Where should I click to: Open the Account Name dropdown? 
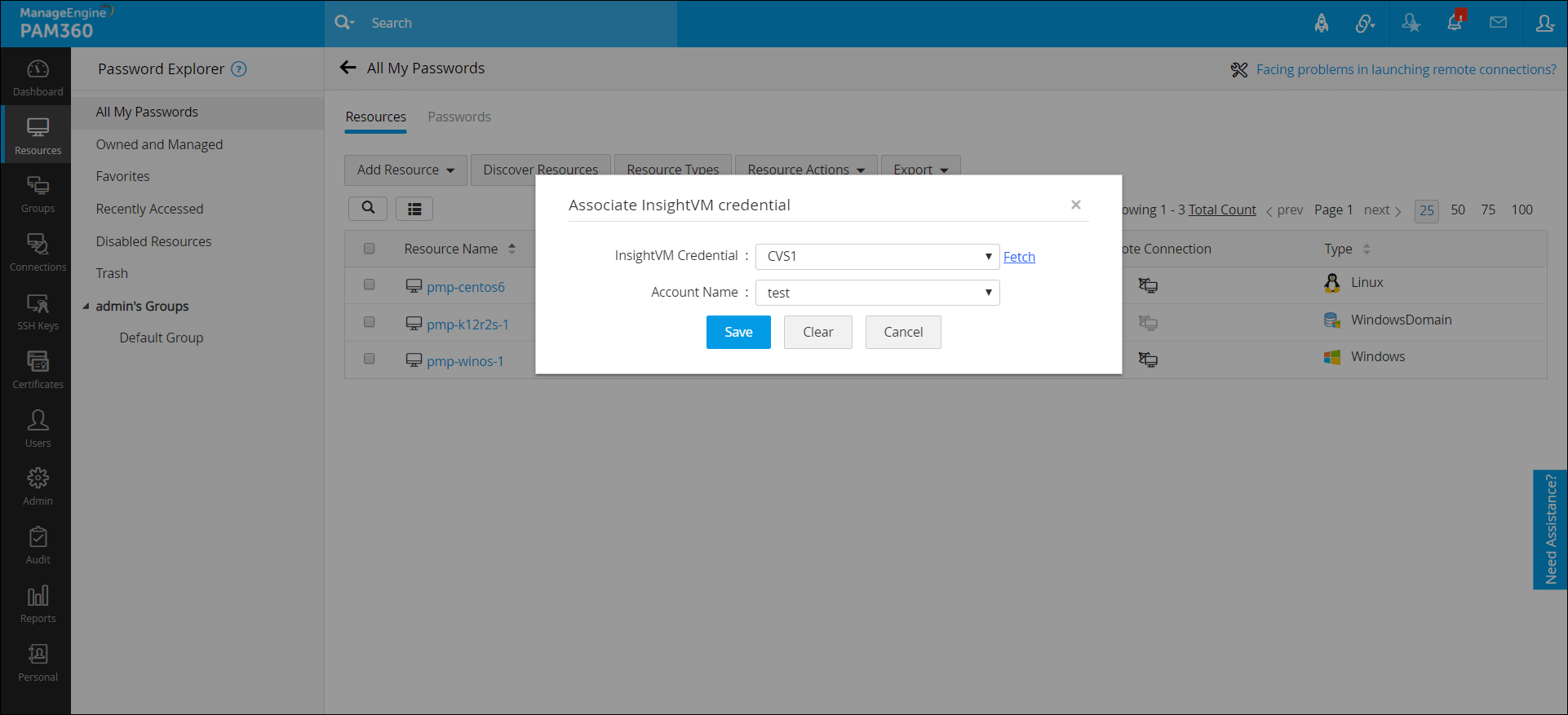pyautogui.click(x=877, y=293)
